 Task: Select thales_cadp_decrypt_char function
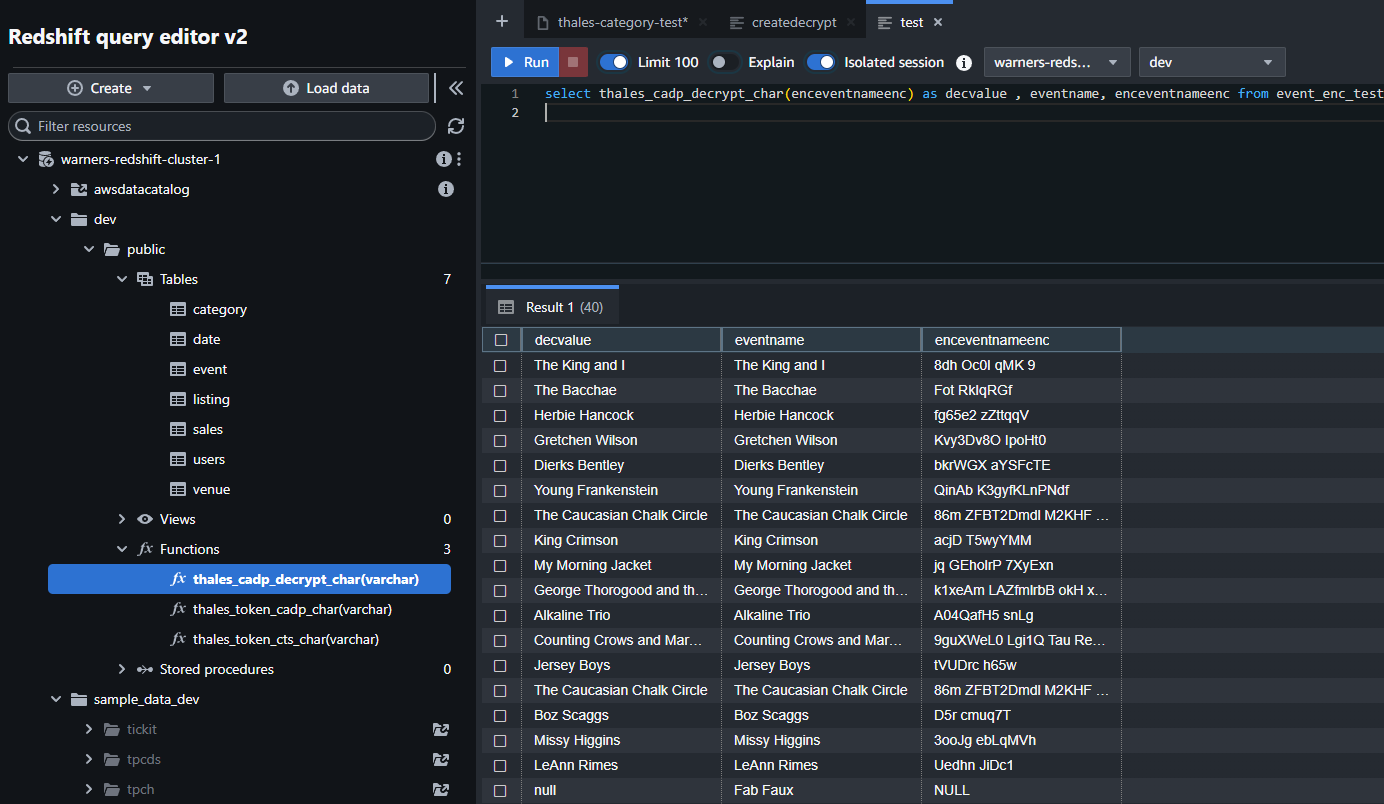click(249, 579)
